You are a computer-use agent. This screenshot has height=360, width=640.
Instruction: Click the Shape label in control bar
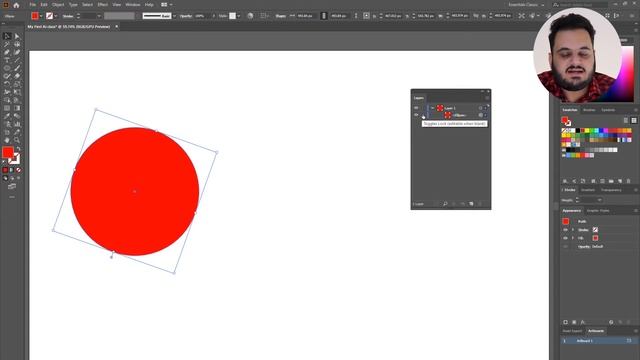[280, 16]
